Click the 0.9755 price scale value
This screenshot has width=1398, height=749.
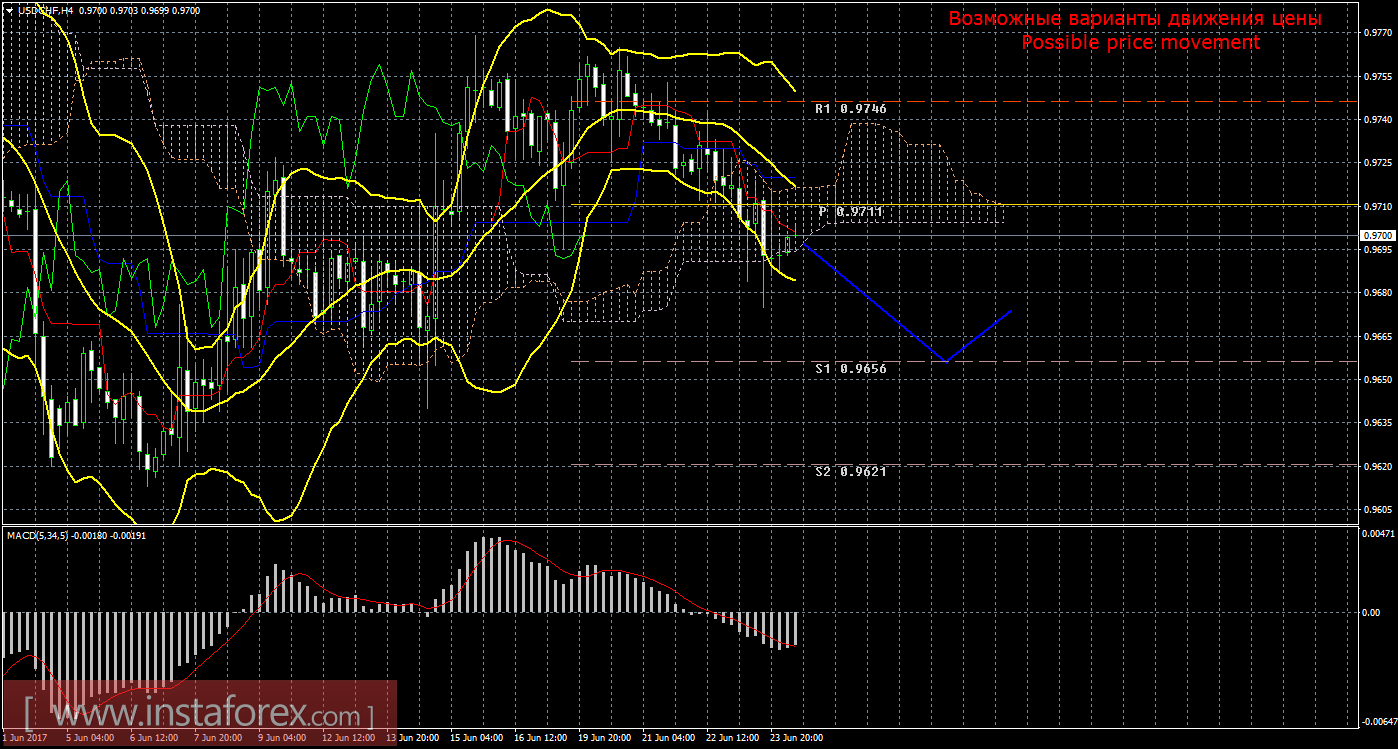1377,76
